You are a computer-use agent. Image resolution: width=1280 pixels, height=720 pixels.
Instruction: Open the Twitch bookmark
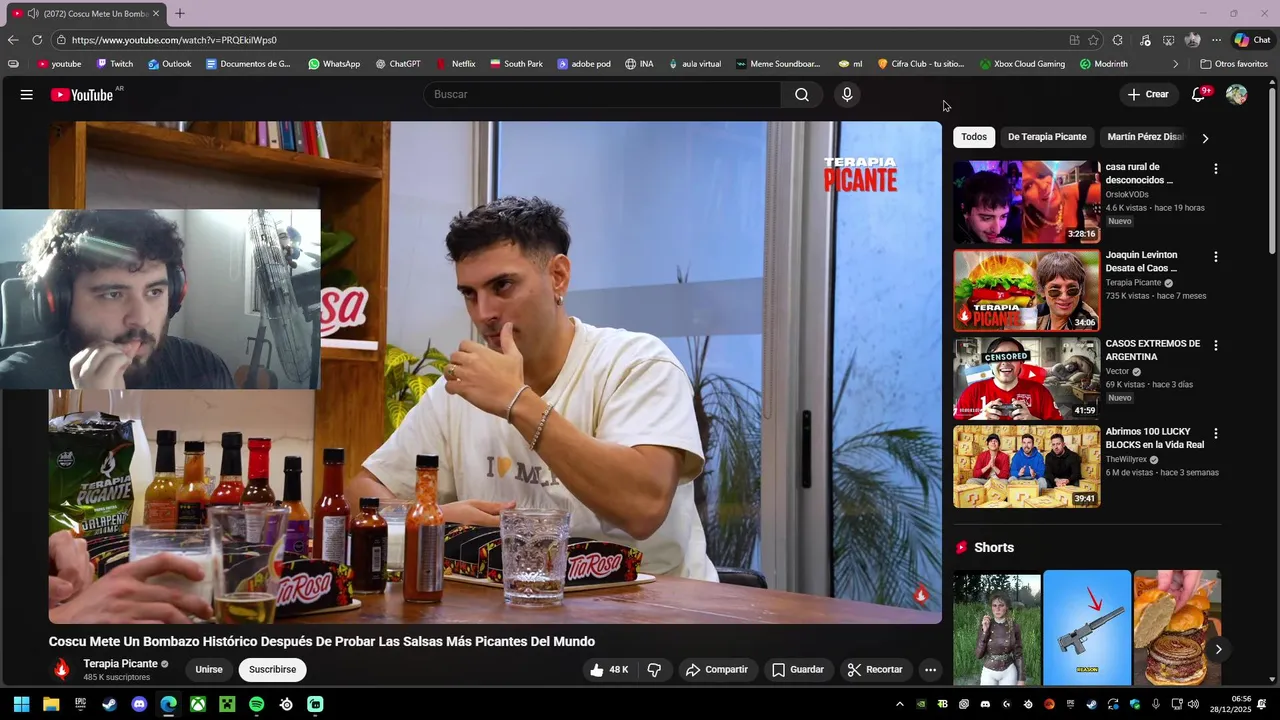[x=114, y=64]
